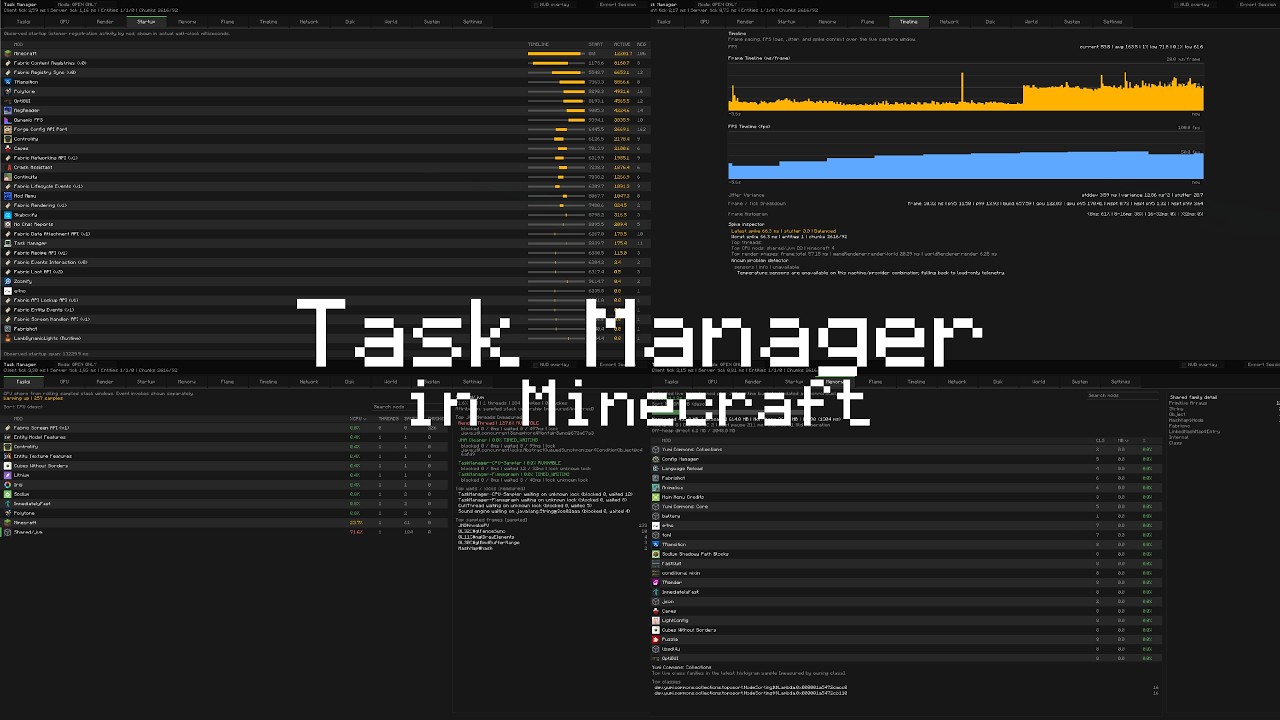
Task: Click the LightConfig mod icon
Action: (656, 620)
